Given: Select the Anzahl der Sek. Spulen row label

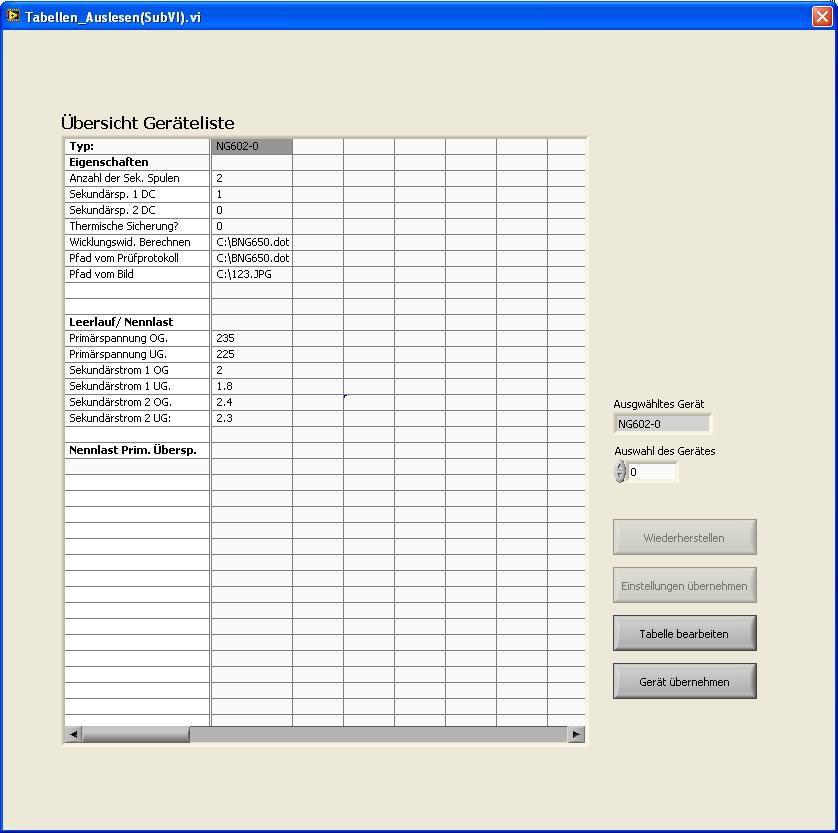Looking at the screenshot, I should point(137,178).
